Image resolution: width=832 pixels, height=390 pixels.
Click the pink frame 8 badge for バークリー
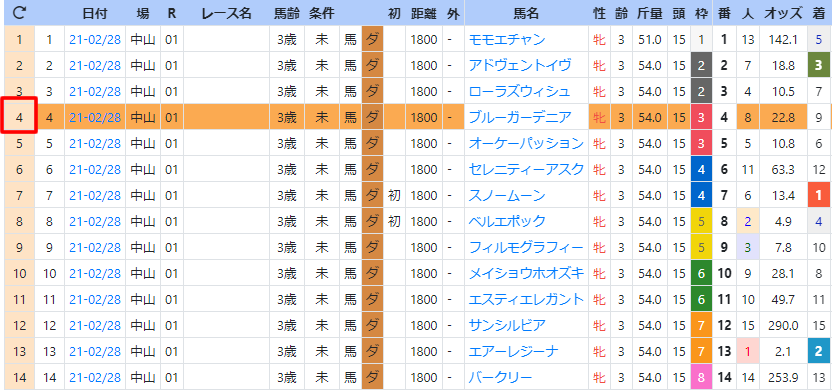pyautogui.click(x=701, y=377)
